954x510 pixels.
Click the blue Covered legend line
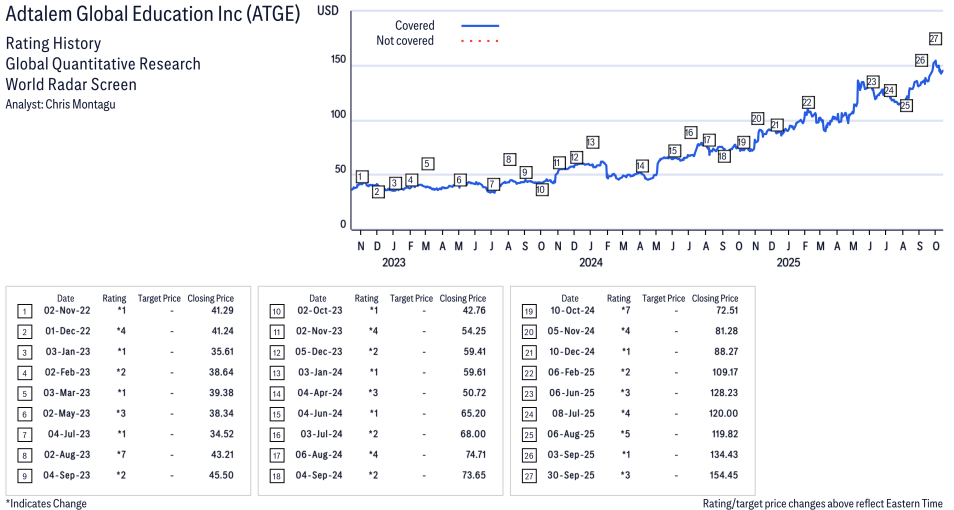pyautogui.click(x=480, y=26)
